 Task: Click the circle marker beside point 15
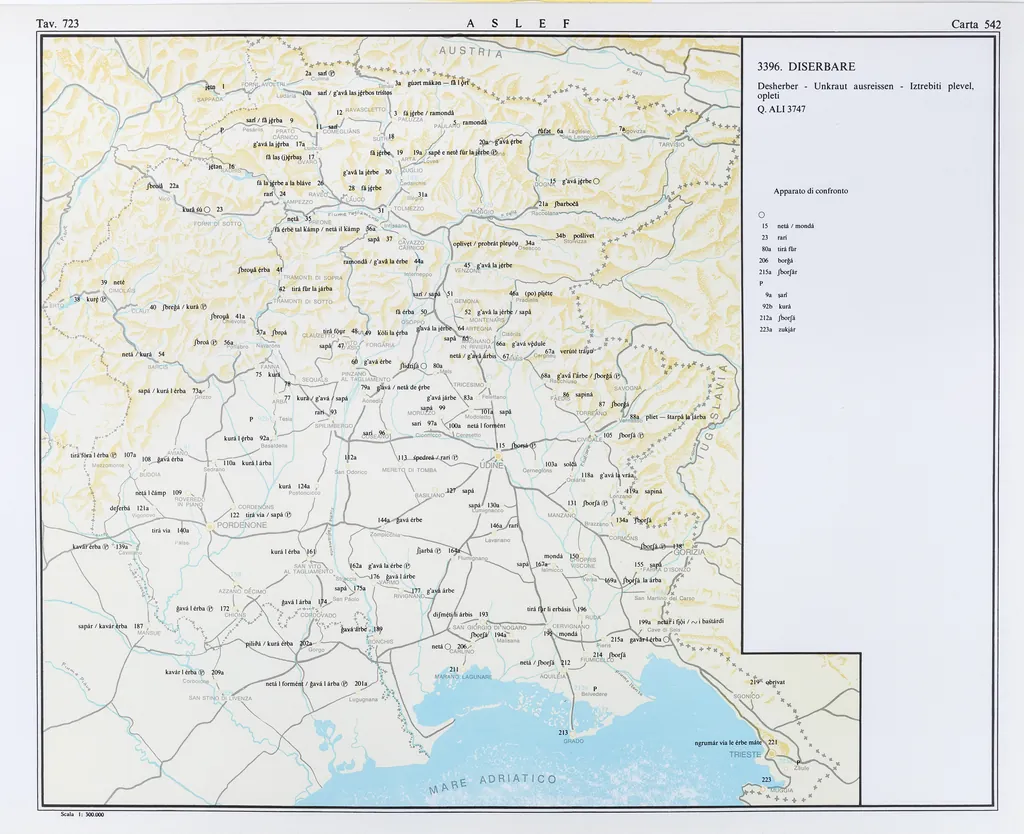coord(596,181)
